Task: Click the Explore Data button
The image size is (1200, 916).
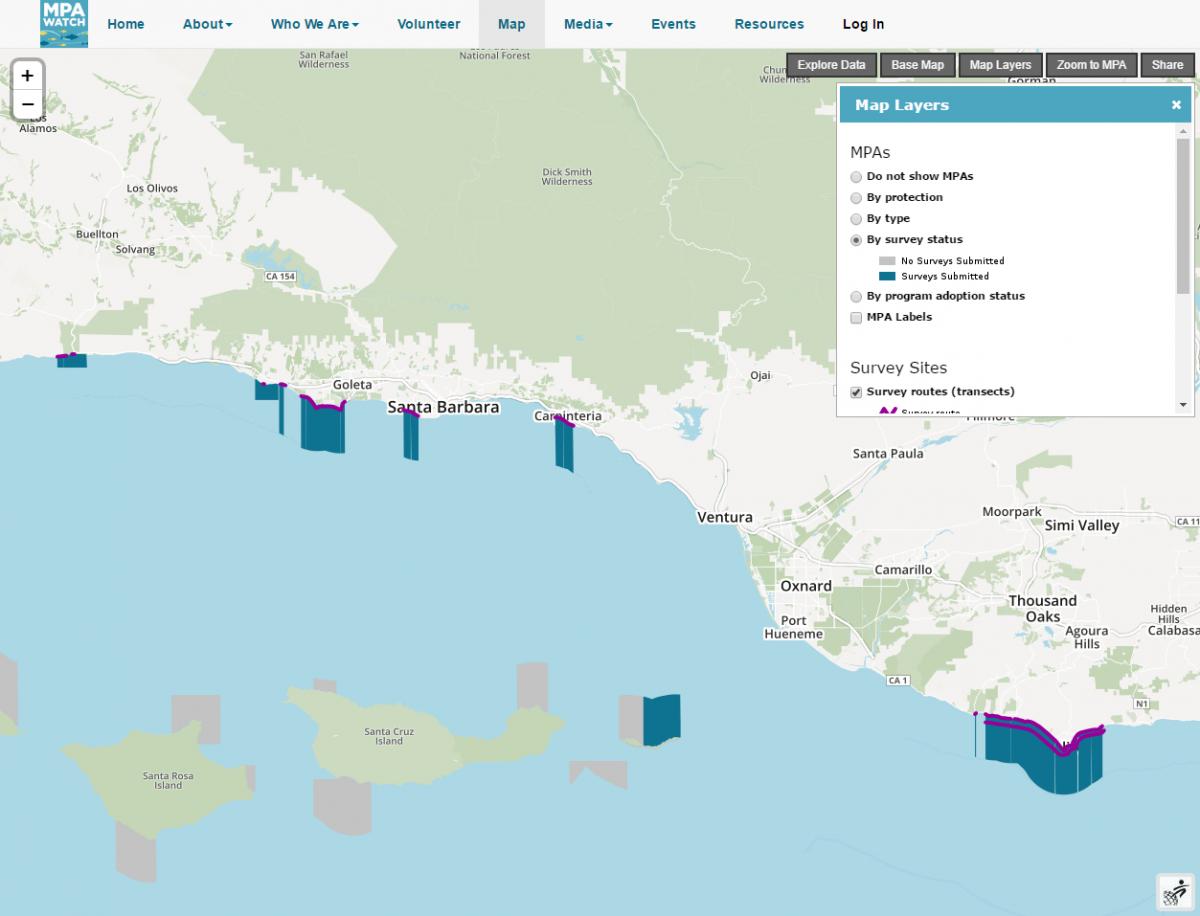Action: click(x=831, y=65)
